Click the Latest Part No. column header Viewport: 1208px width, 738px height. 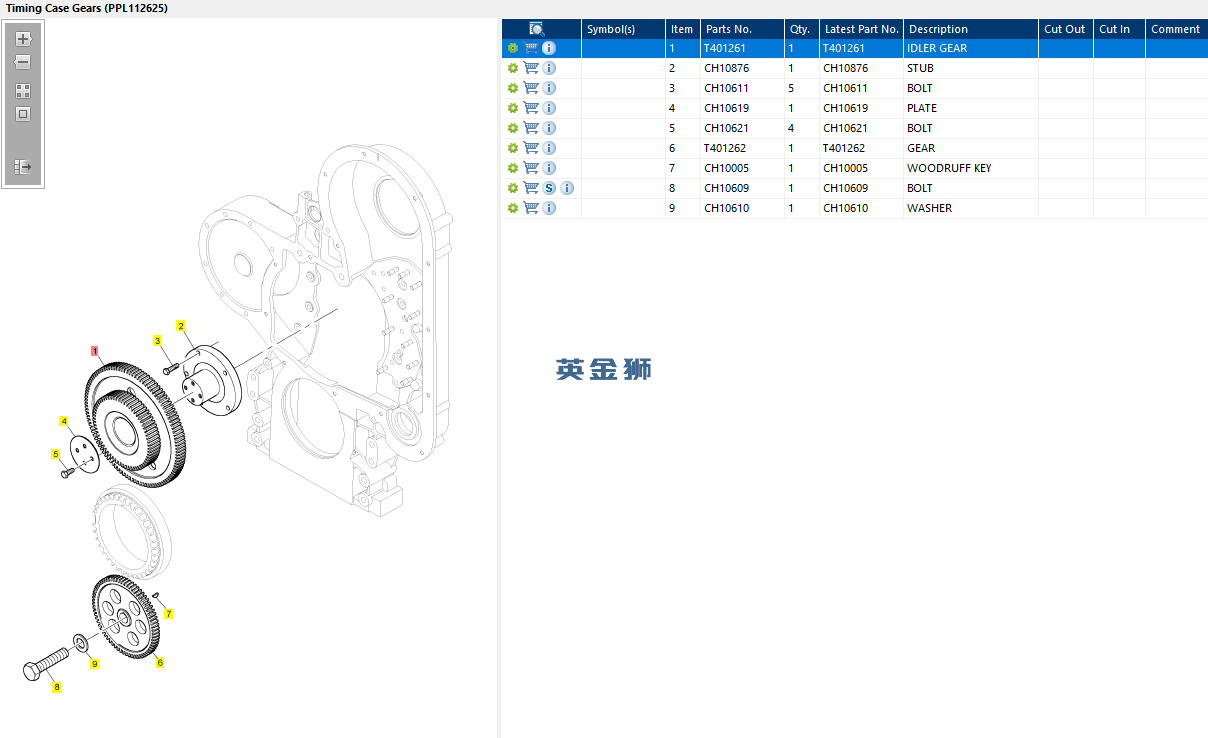click(x=861, y=29)
